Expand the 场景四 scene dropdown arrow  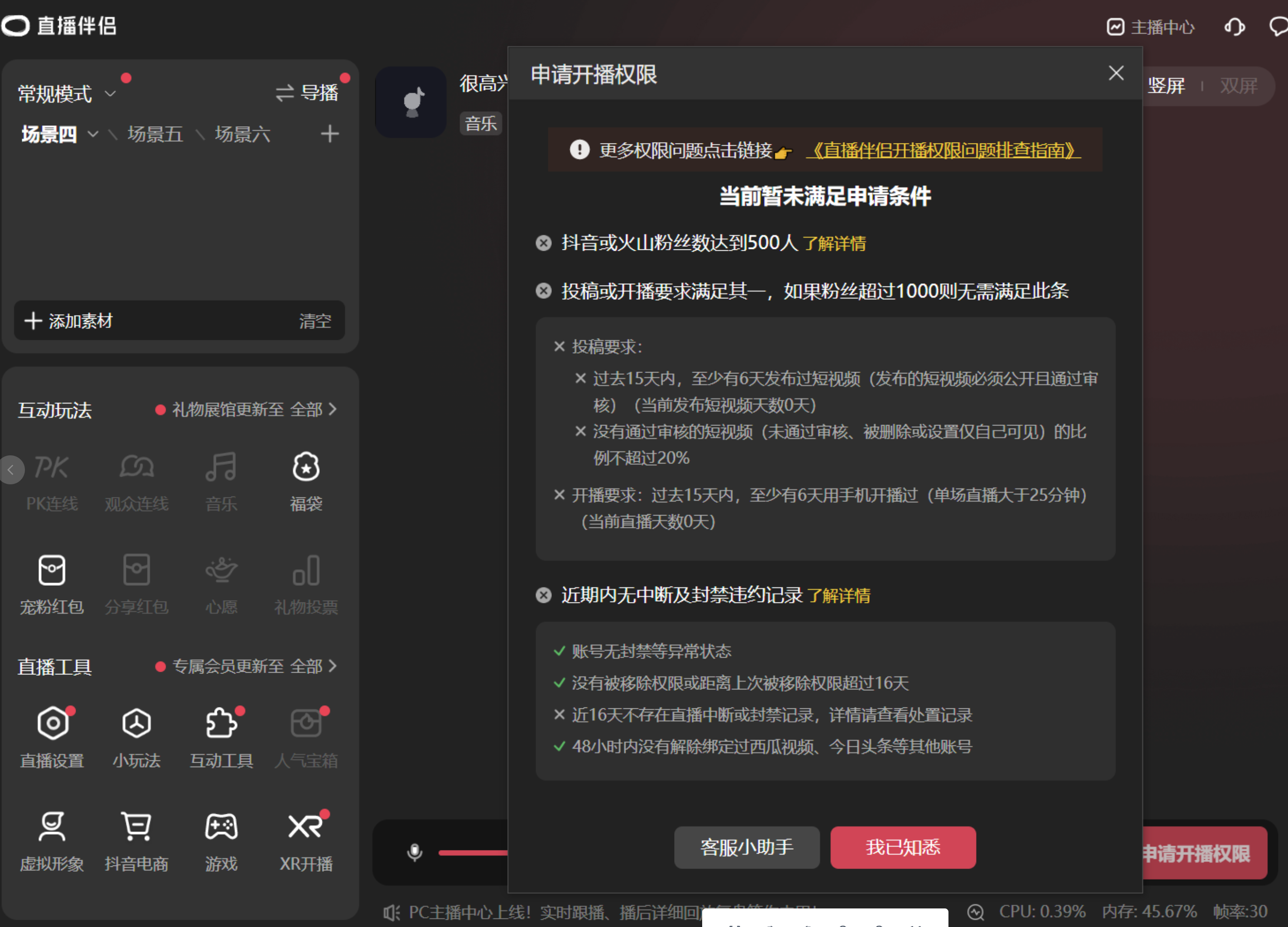point(92,134)
